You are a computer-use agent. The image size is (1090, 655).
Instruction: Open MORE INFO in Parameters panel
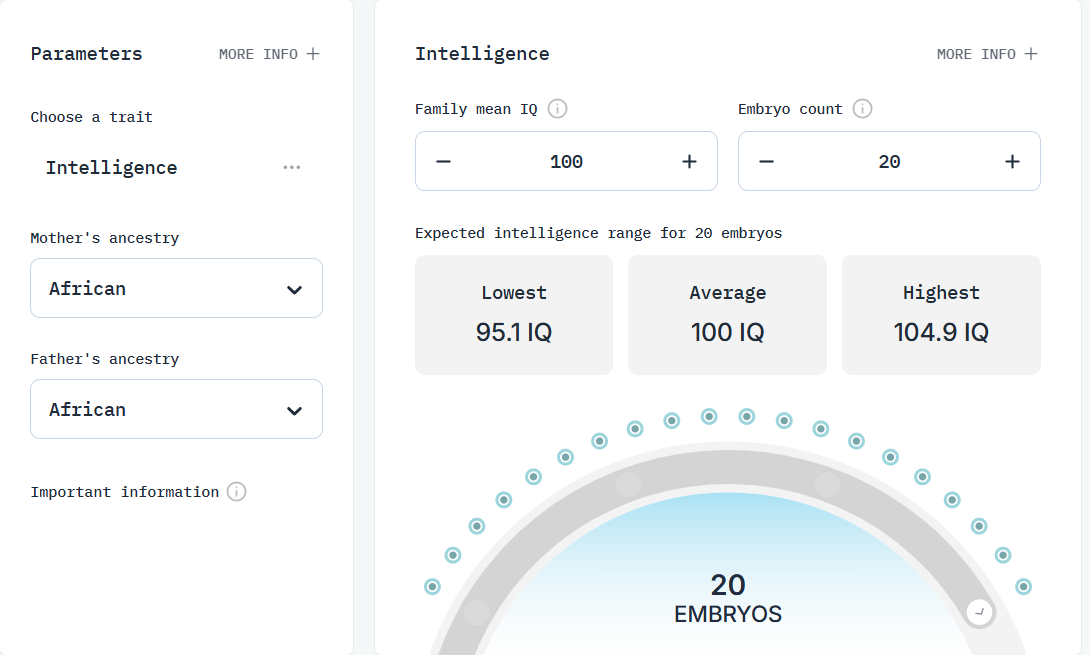coord(269,54)
